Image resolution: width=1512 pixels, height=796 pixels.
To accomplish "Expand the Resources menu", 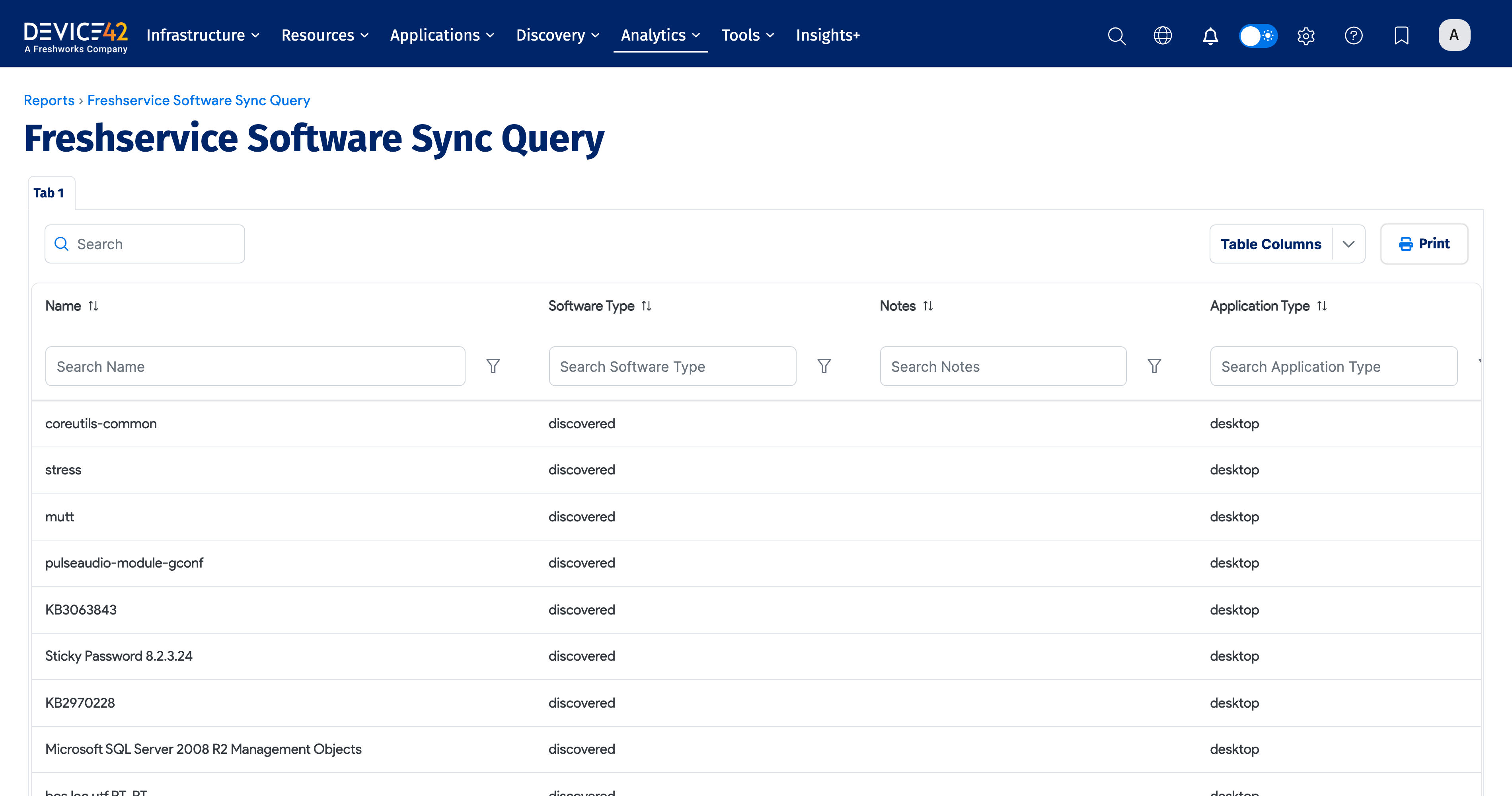I will point(325,35).
